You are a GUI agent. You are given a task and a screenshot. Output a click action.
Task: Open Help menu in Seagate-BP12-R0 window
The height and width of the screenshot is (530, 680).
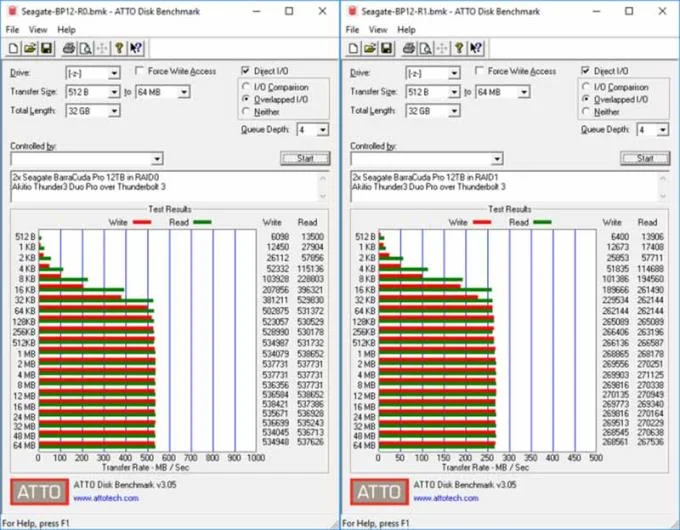click(66, 29)
